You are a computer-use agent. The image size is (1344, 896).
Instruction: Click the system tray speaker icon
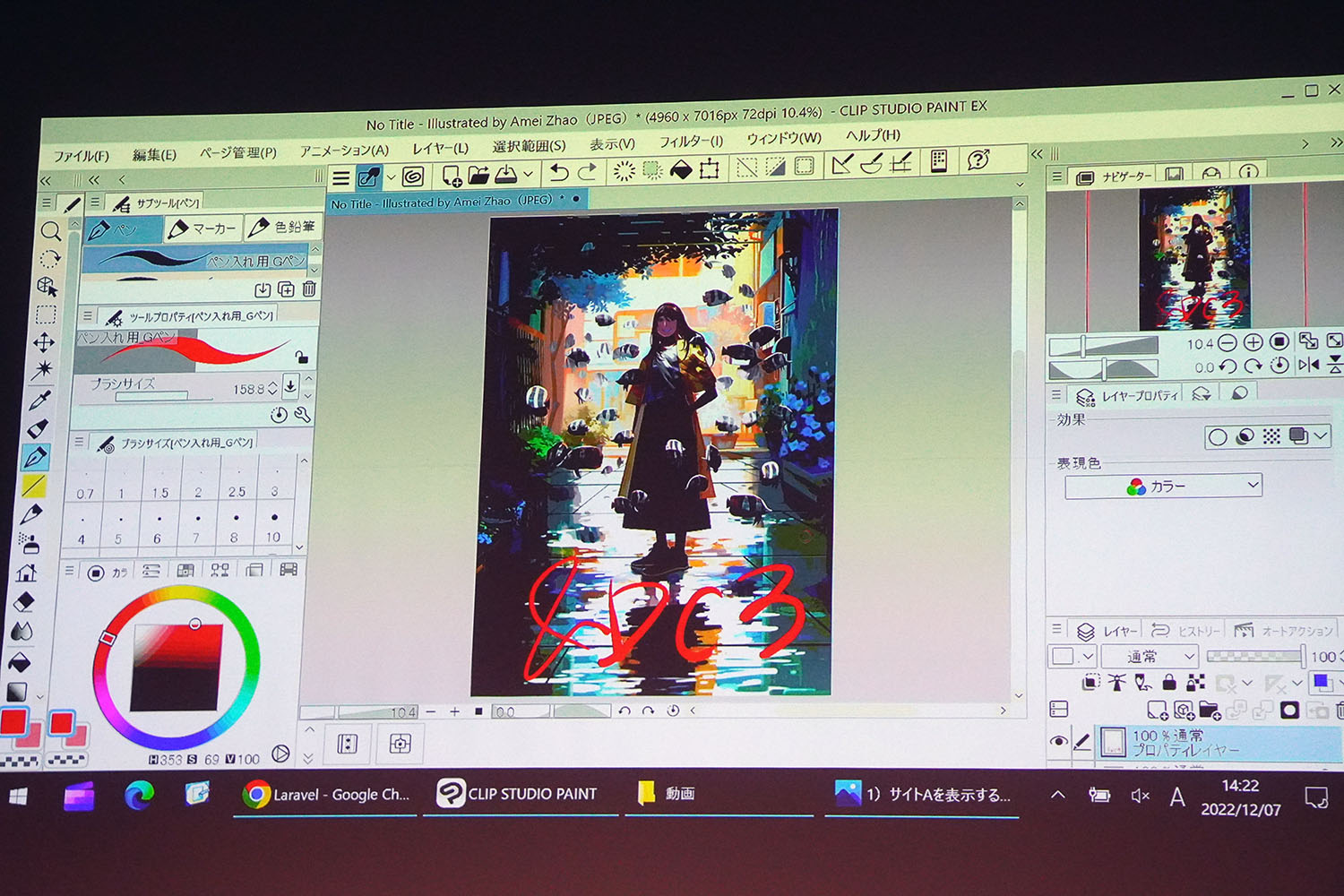pyautogui.click(x=1140, y=796)
